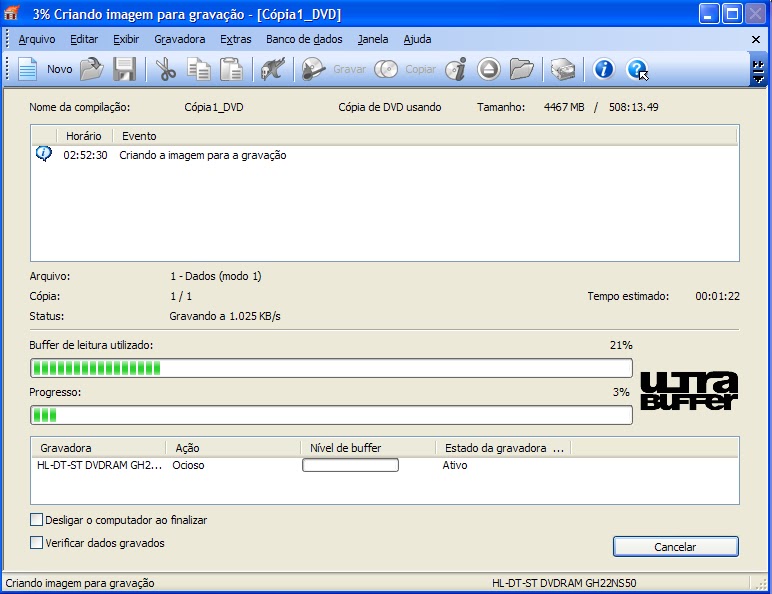Viewport: 772px width, 594px height.
Task: Open the Arquivo menu
Action: pos(36,39)
